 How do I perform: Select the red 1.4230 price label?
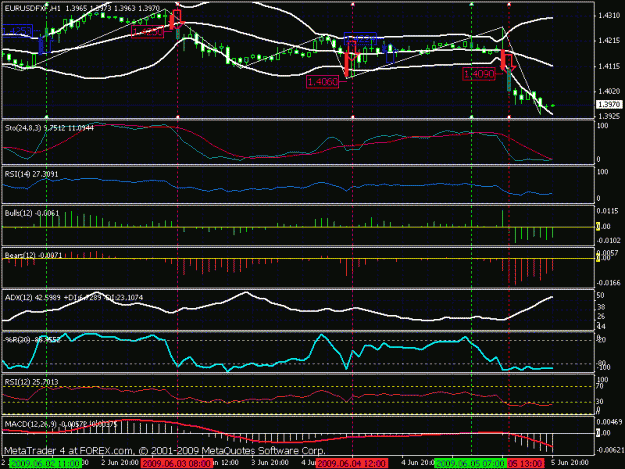(147, 32)
